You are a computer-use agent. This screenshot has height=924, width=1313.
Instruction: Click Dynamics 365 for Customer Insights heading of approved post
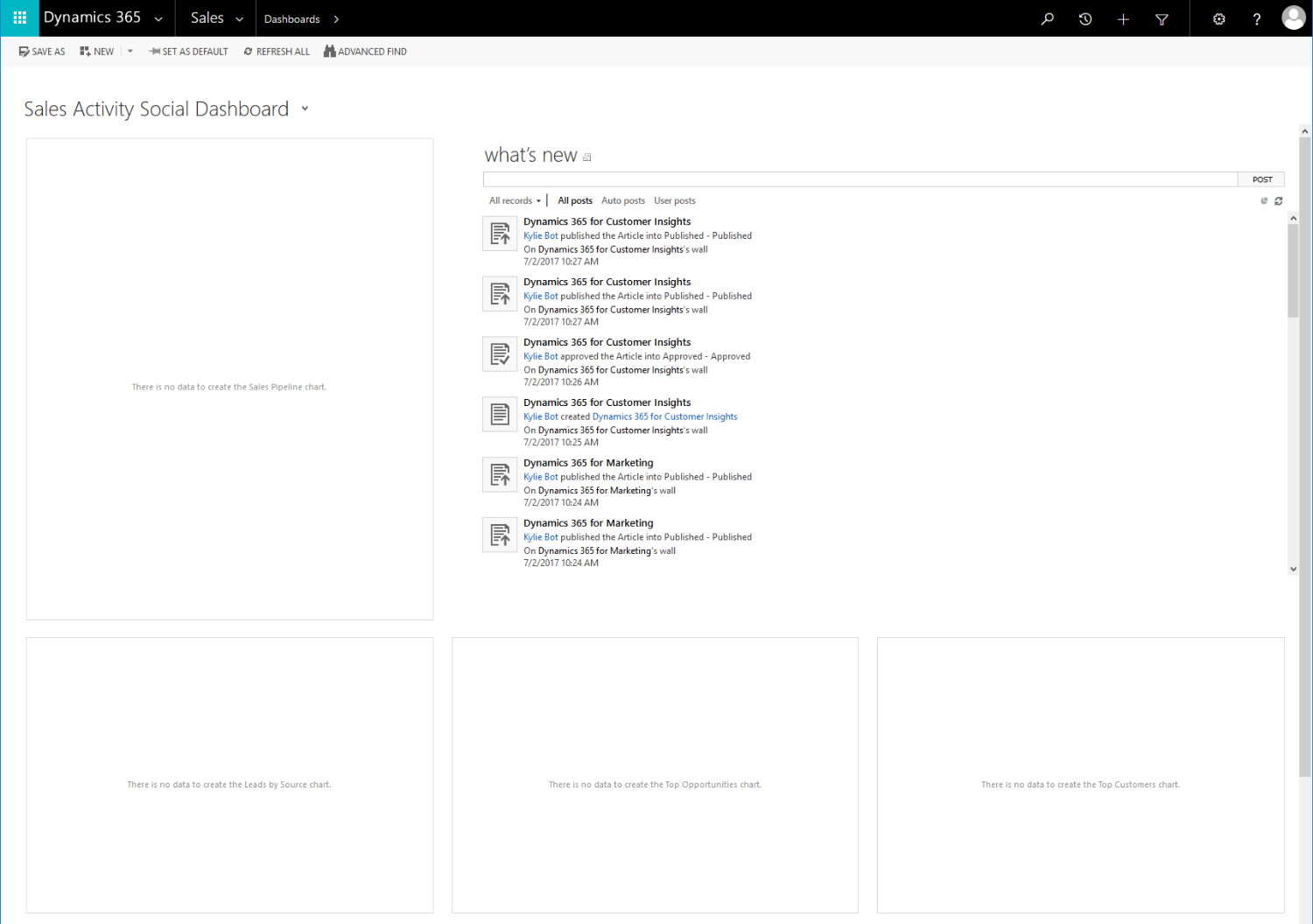click(x=607, y=342)
